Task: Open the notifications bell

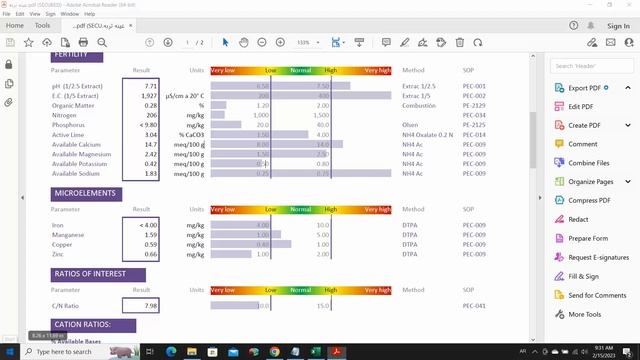Action: [x=591, y=25]
